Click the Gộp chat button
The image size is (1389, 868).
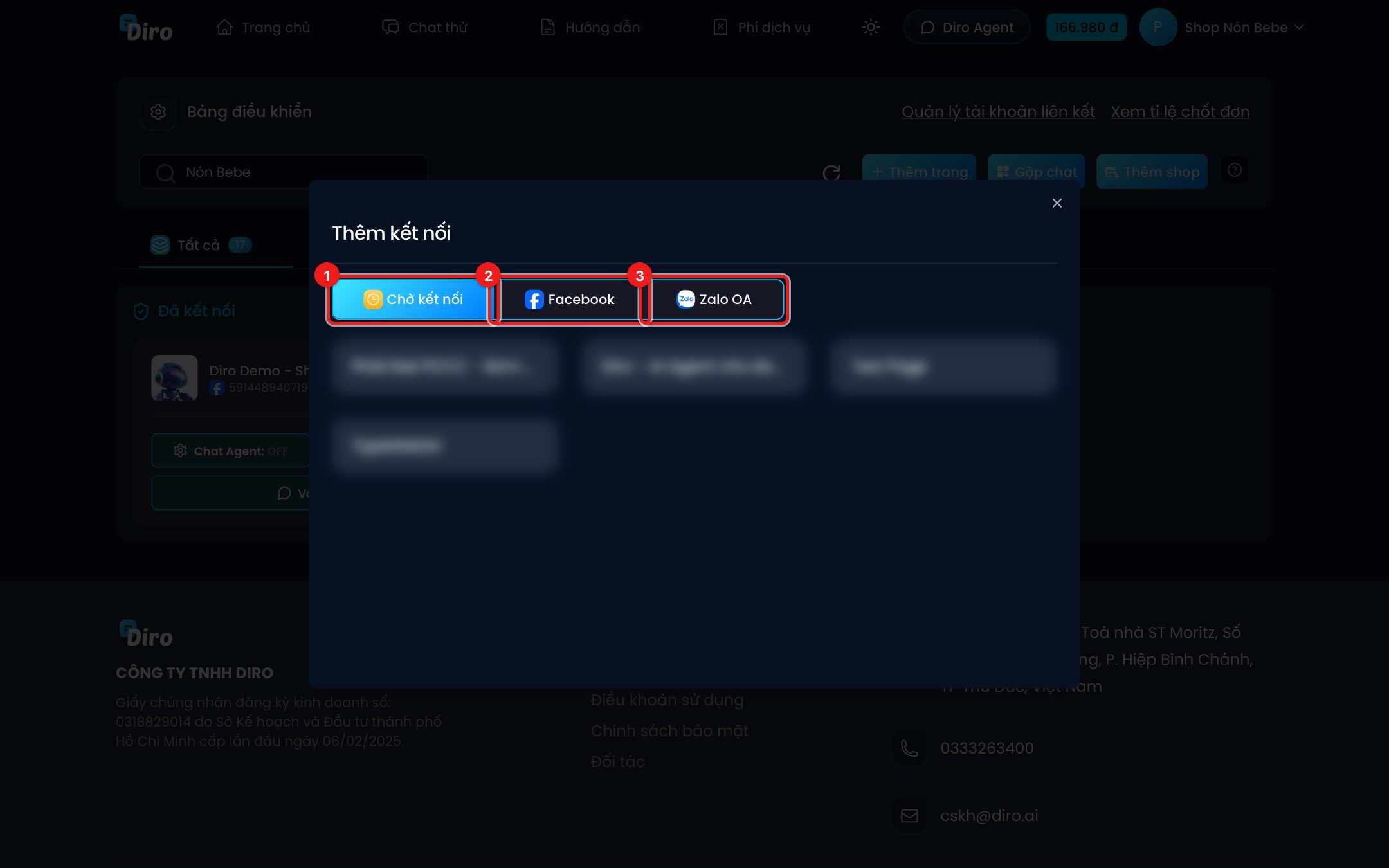[1036, 172]
